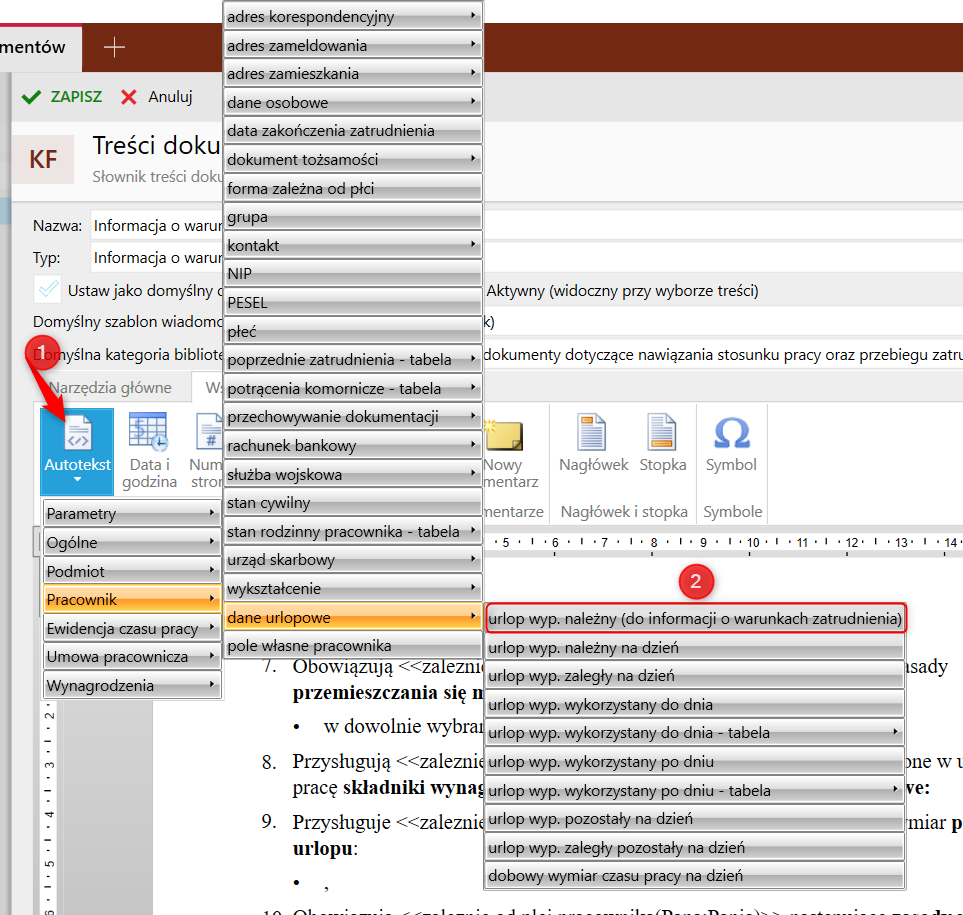The image size is (963, 915).
Task: Click into the Nazwa input field
Action: coord(527,225)
